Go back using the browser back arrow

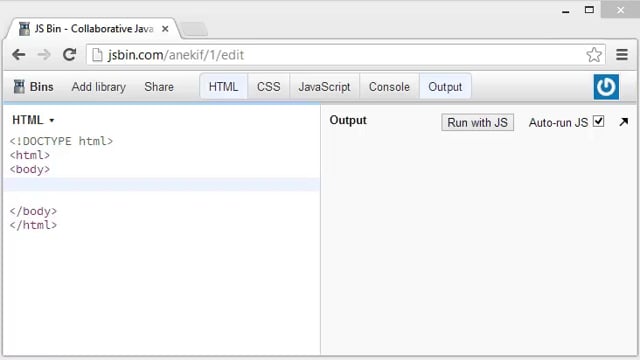click(19, 55)
